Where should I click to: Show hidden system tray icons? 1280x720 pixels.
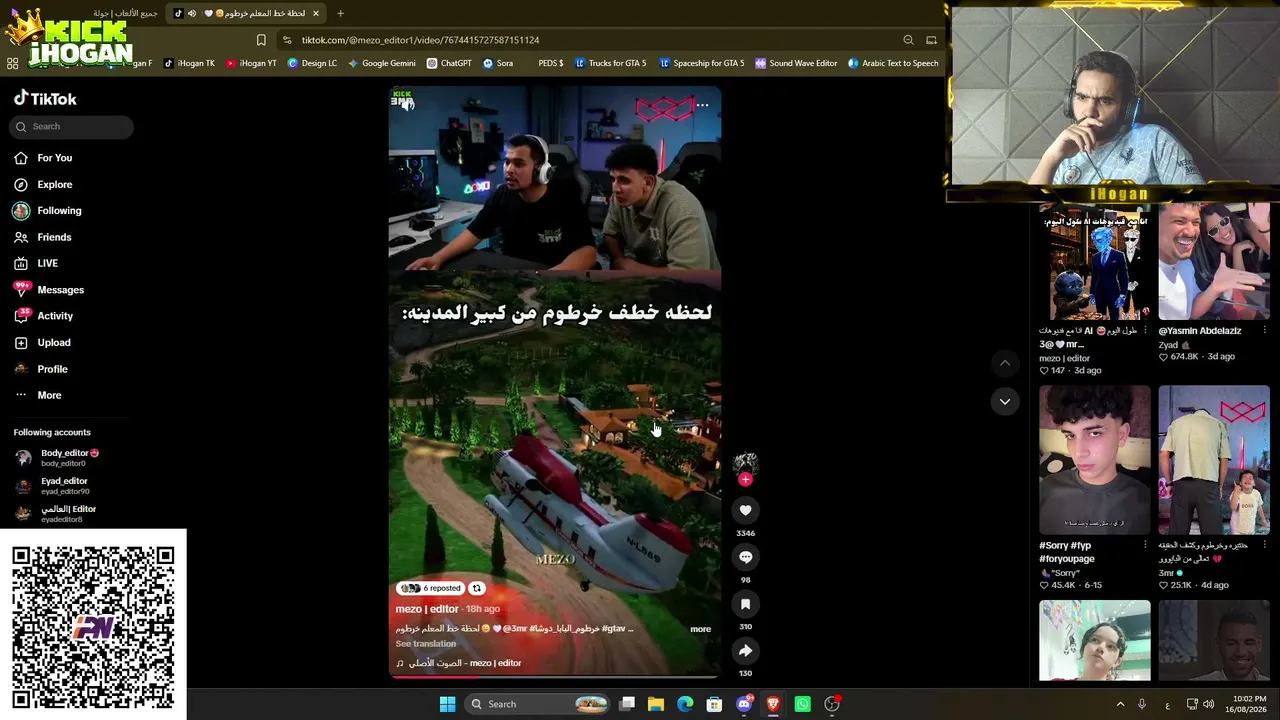(1120, 704)
